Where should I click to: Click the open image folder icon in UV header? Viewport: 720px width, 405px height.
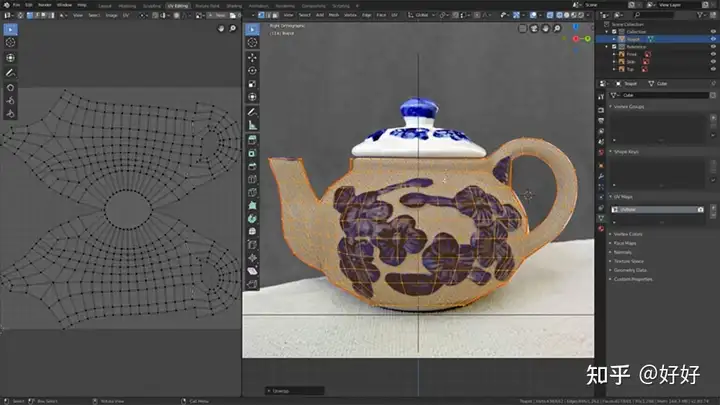[x=233, y=16]
